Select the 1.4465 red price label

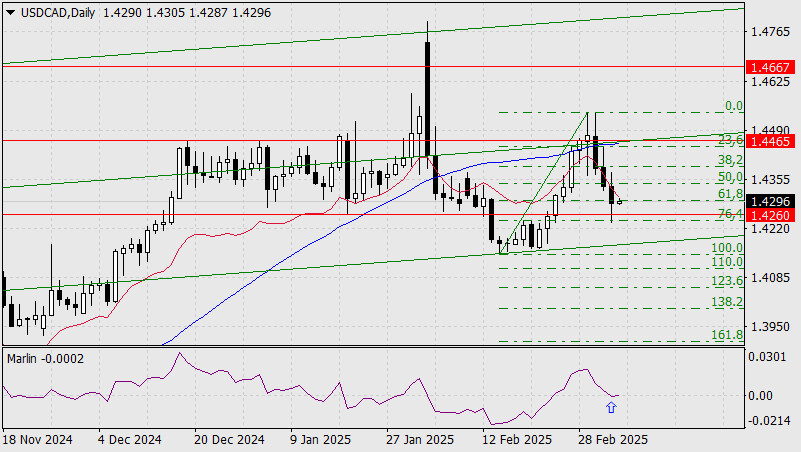(x=770, y=141)
